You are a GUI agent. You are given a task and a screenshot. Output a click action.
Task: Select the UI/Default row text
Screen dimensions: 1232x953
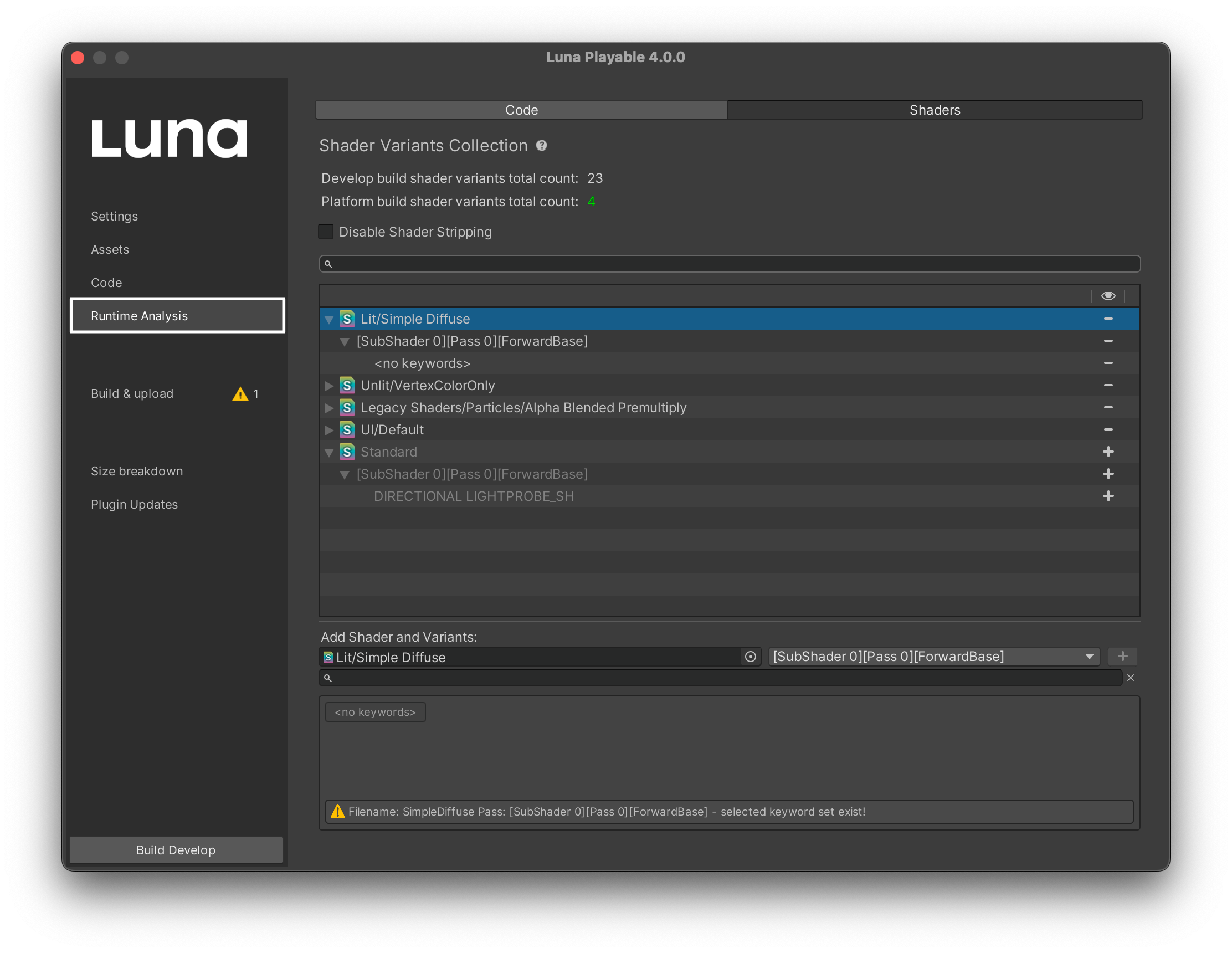(x=392, y=429)
